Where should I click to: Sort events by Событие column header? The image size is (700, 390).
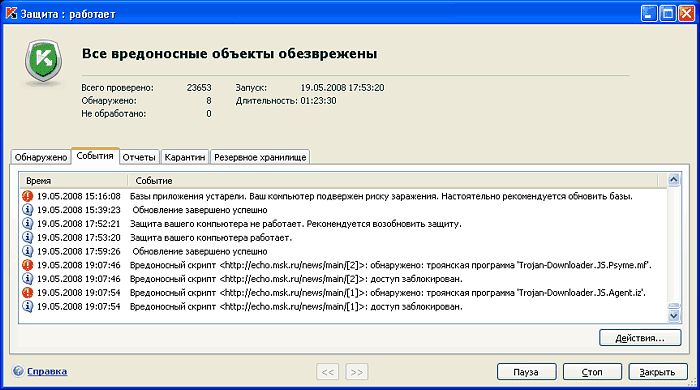[393, 181]
